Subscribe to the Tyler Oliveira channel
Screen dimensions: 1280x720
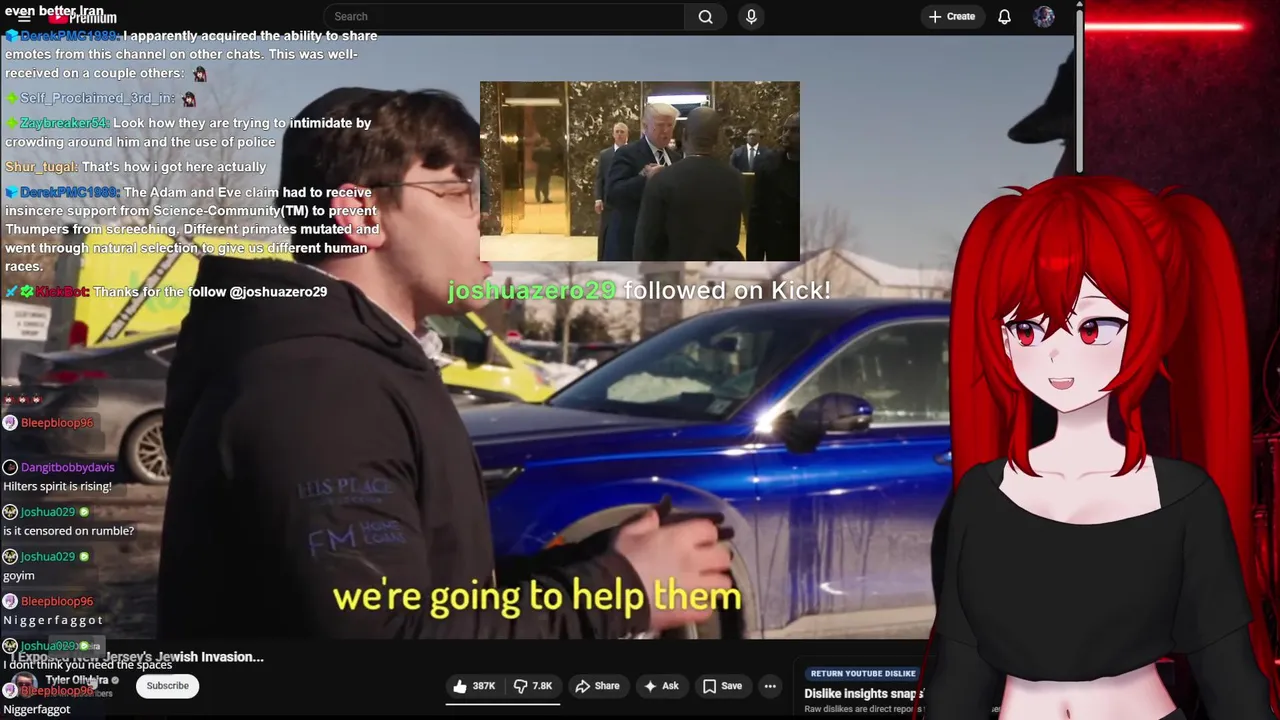pos(167,686)
